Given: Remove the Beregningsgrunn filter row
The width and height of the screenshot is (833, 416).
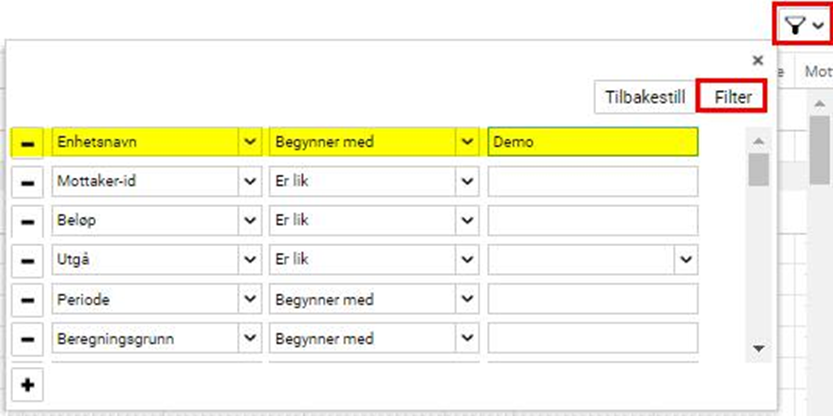Looking at the screenshot, I should coord(27,339).
